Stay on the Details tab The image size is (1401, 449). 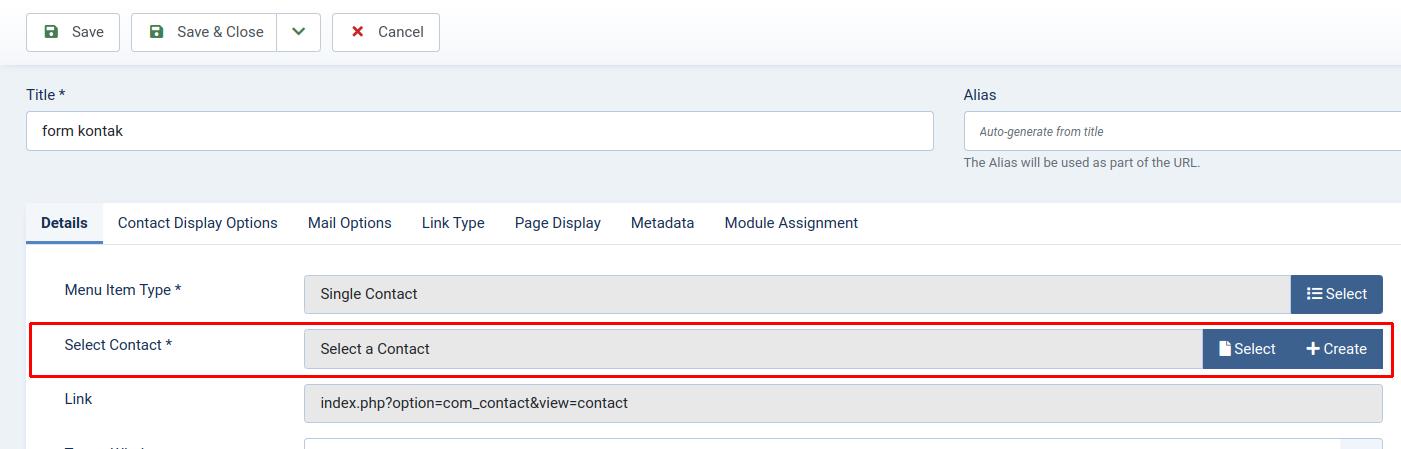pos(64,223)
